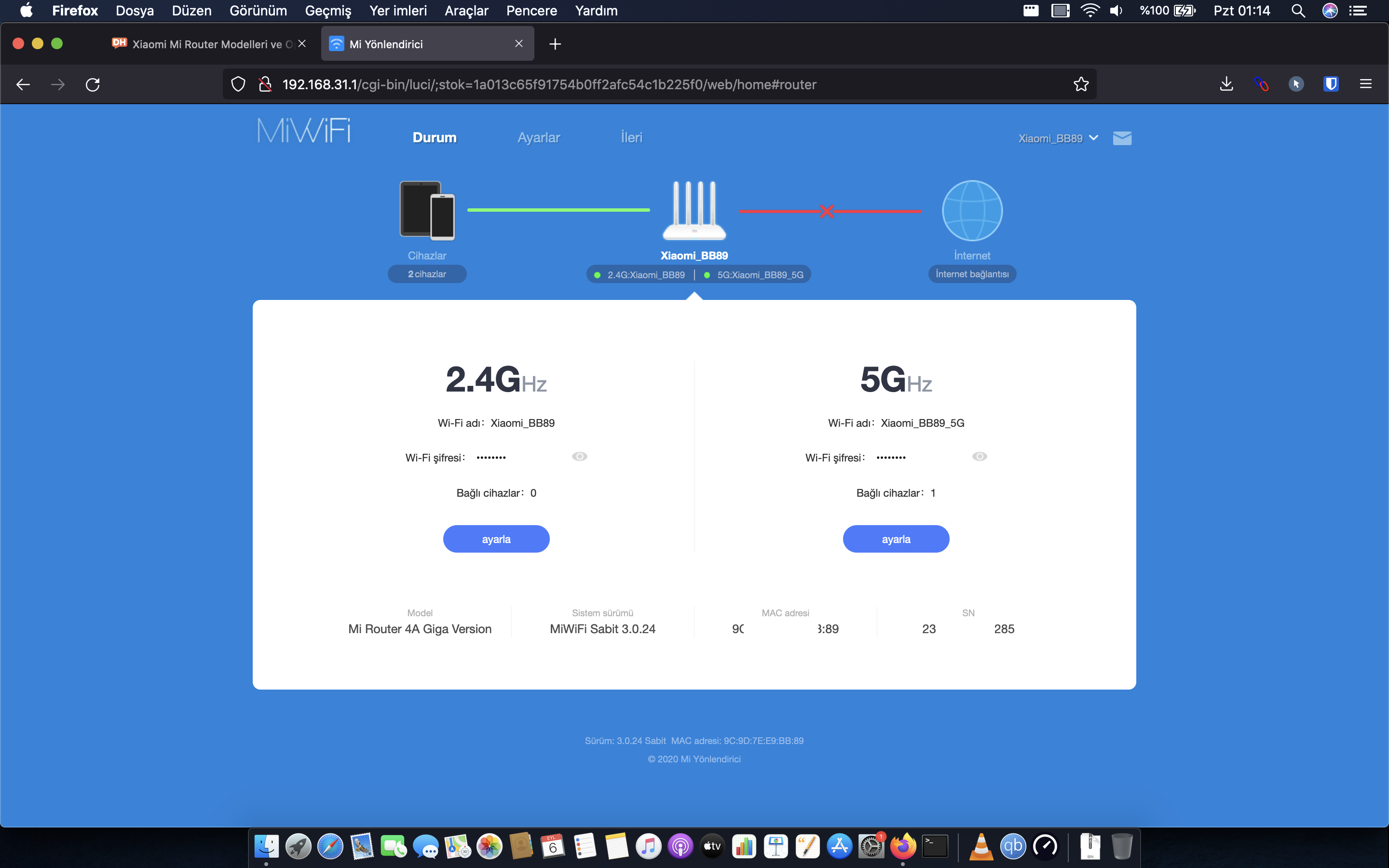Screen dimensions: 1389x868
Task: Select the 5G:Xiaomi_BB89_5G status label
Action: 760,275
